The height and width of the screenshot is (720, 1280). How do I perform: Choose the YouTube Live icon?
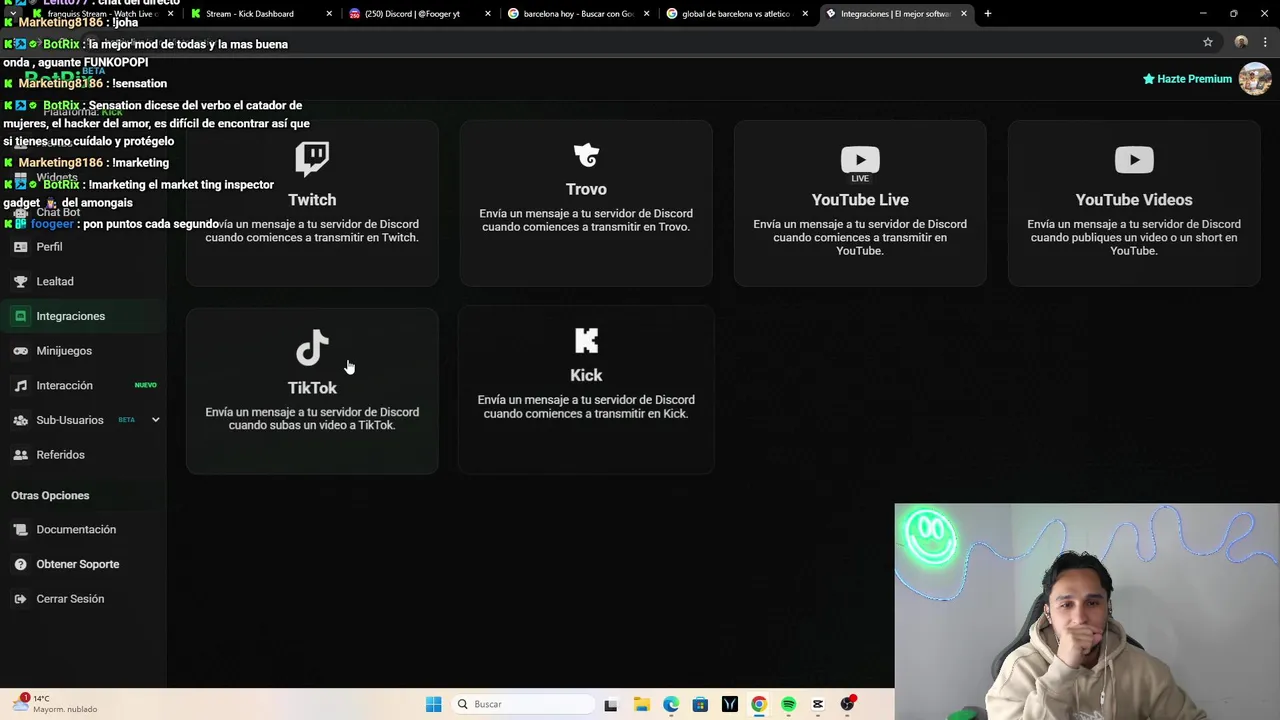[860, 164]
